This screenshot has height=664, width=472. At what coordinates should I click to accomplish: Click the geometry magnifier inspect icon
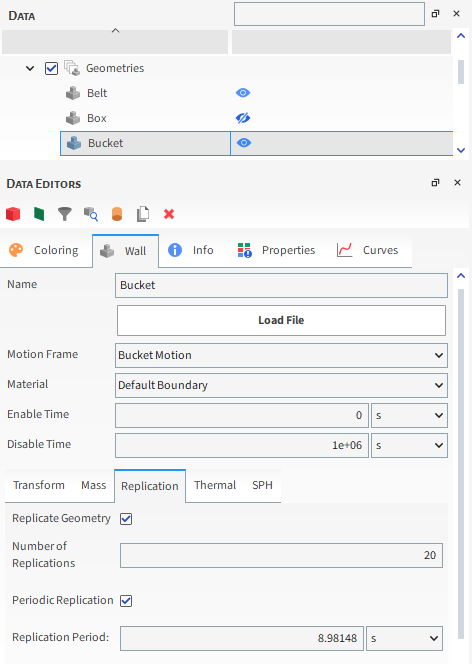[91, 214]
